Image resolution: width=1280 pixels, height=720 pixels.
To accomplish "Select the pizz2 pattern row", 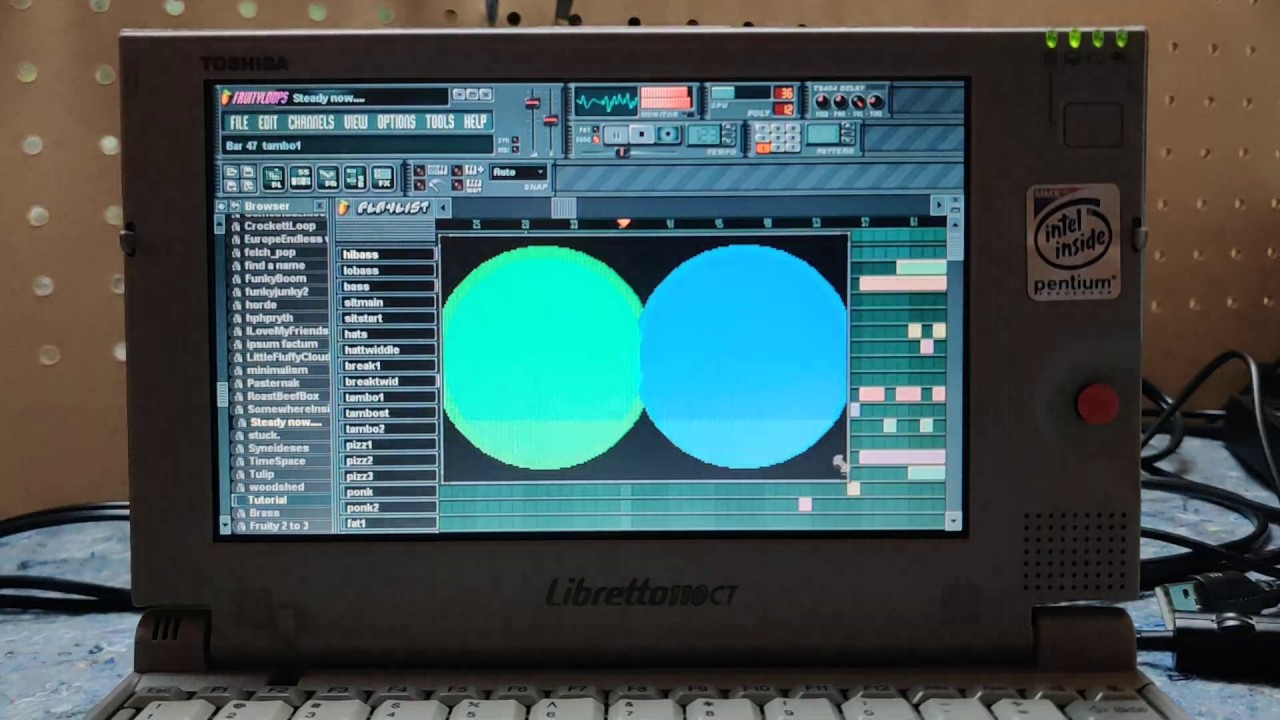I will click(x=387, y=461).
